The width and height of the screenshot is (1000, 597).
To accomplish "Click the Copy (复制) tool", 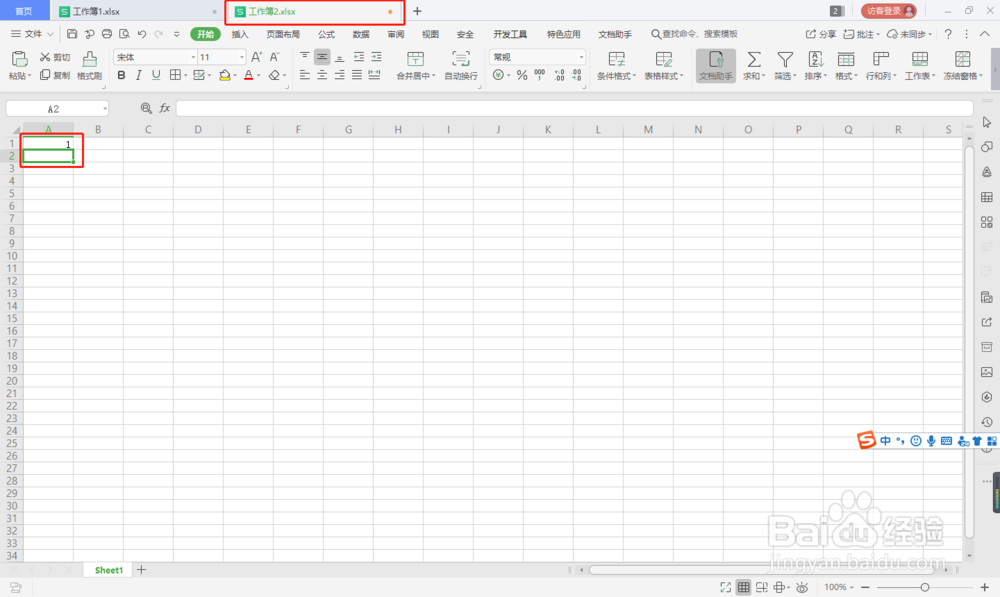I will tap(55, 75).
